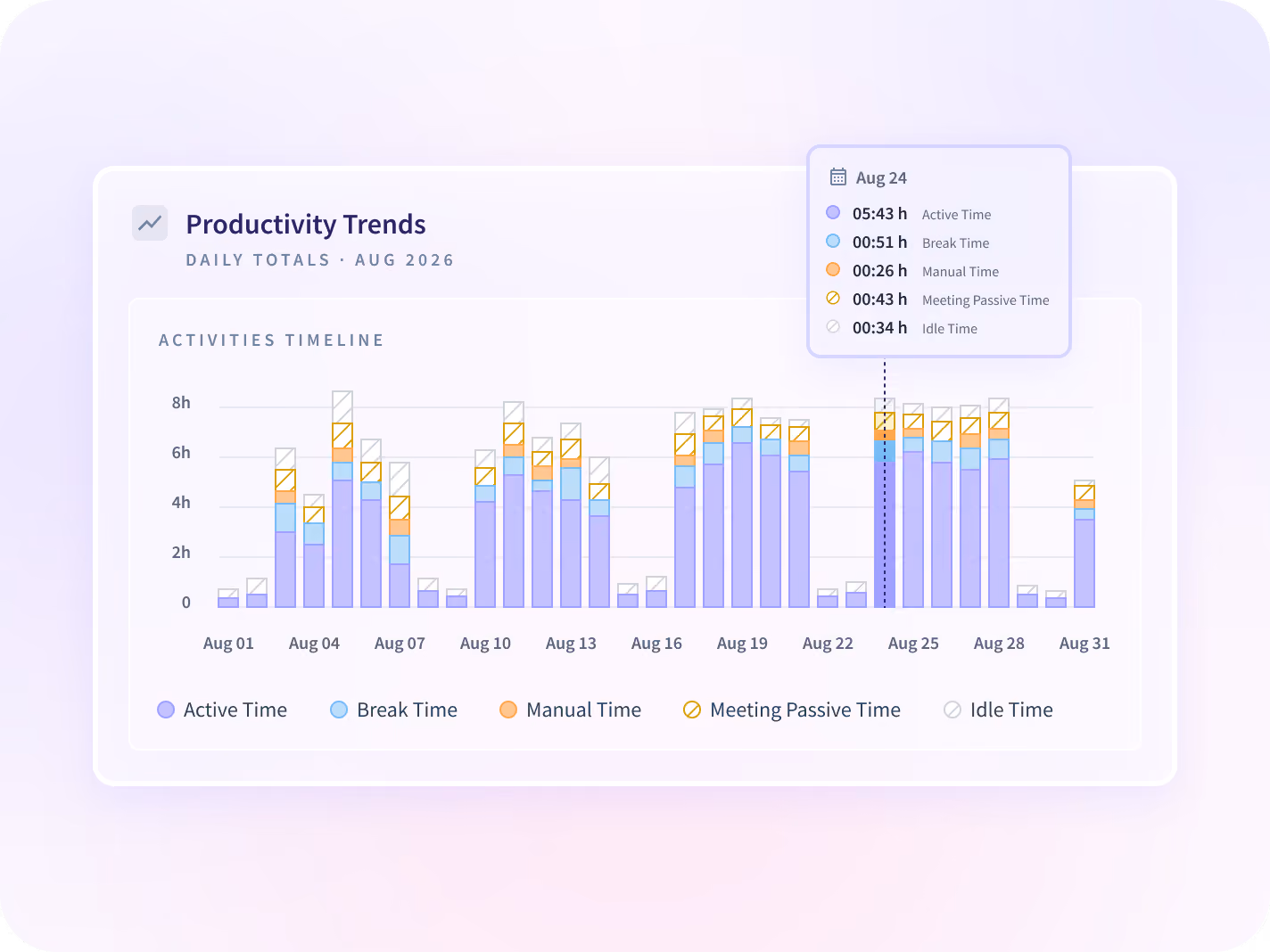Viewport: 1270px width, 952px height.
Task: Click the Activities Timeline heading
Action: coord(271,341)
